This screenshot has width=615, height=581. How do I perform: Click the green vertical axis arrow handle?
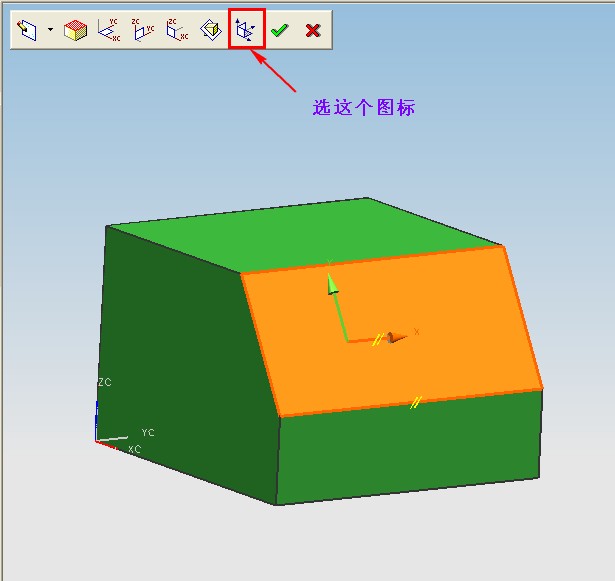coord(333,284)
